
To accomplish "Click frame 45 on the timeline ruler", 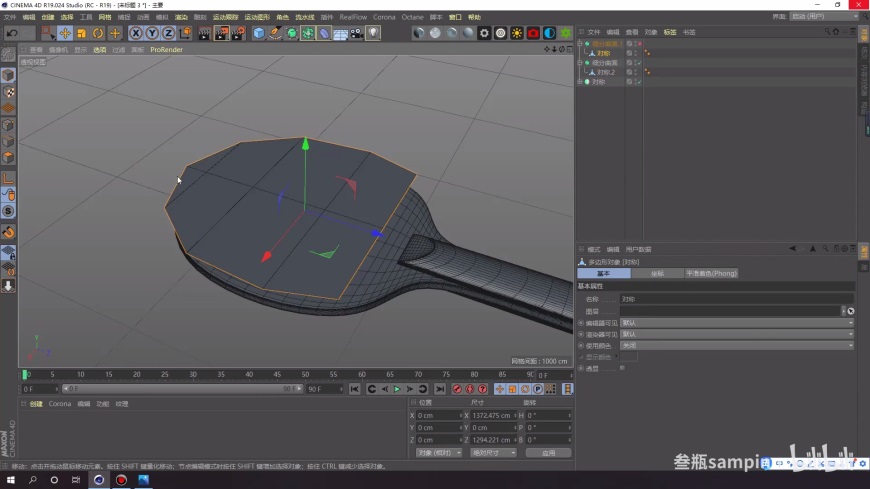I will point(277,375).
